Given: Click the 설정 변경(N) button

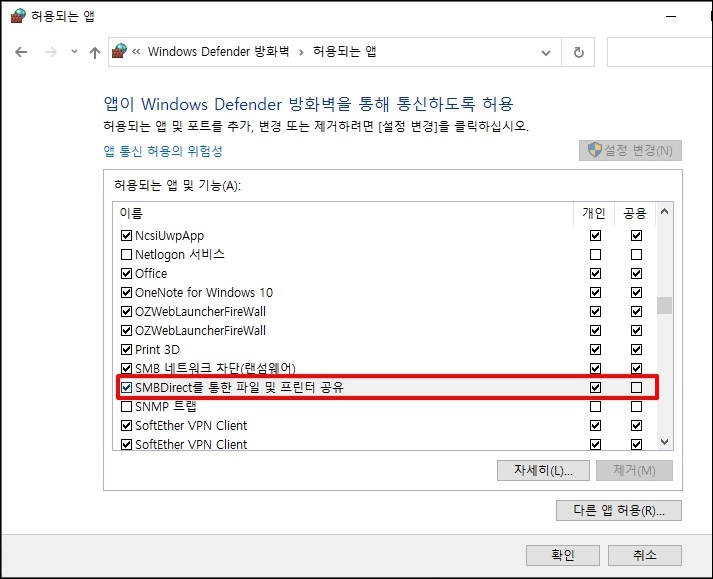Looking at the screenshot, I should pyautogui.click(x=630, y=150).
